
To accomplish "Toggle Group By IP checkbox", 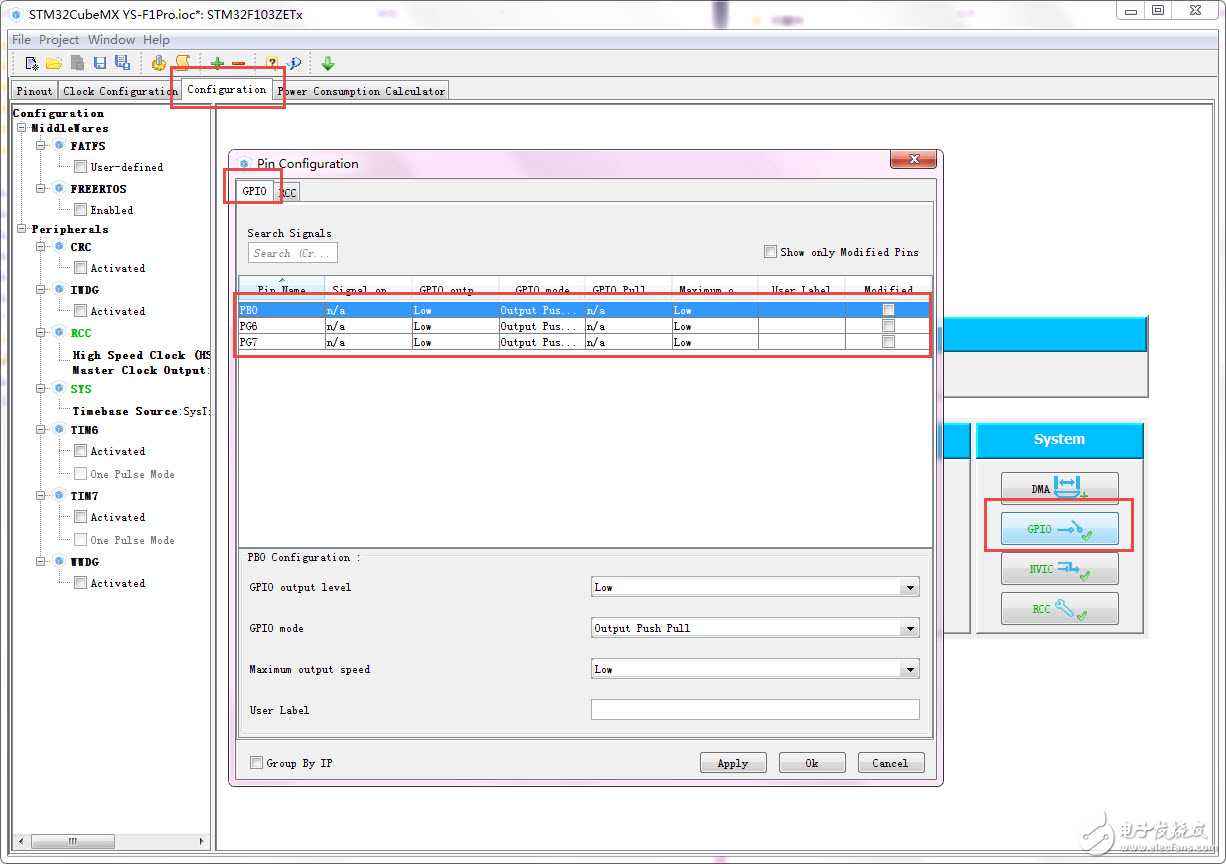I will (x=256, y=763).
